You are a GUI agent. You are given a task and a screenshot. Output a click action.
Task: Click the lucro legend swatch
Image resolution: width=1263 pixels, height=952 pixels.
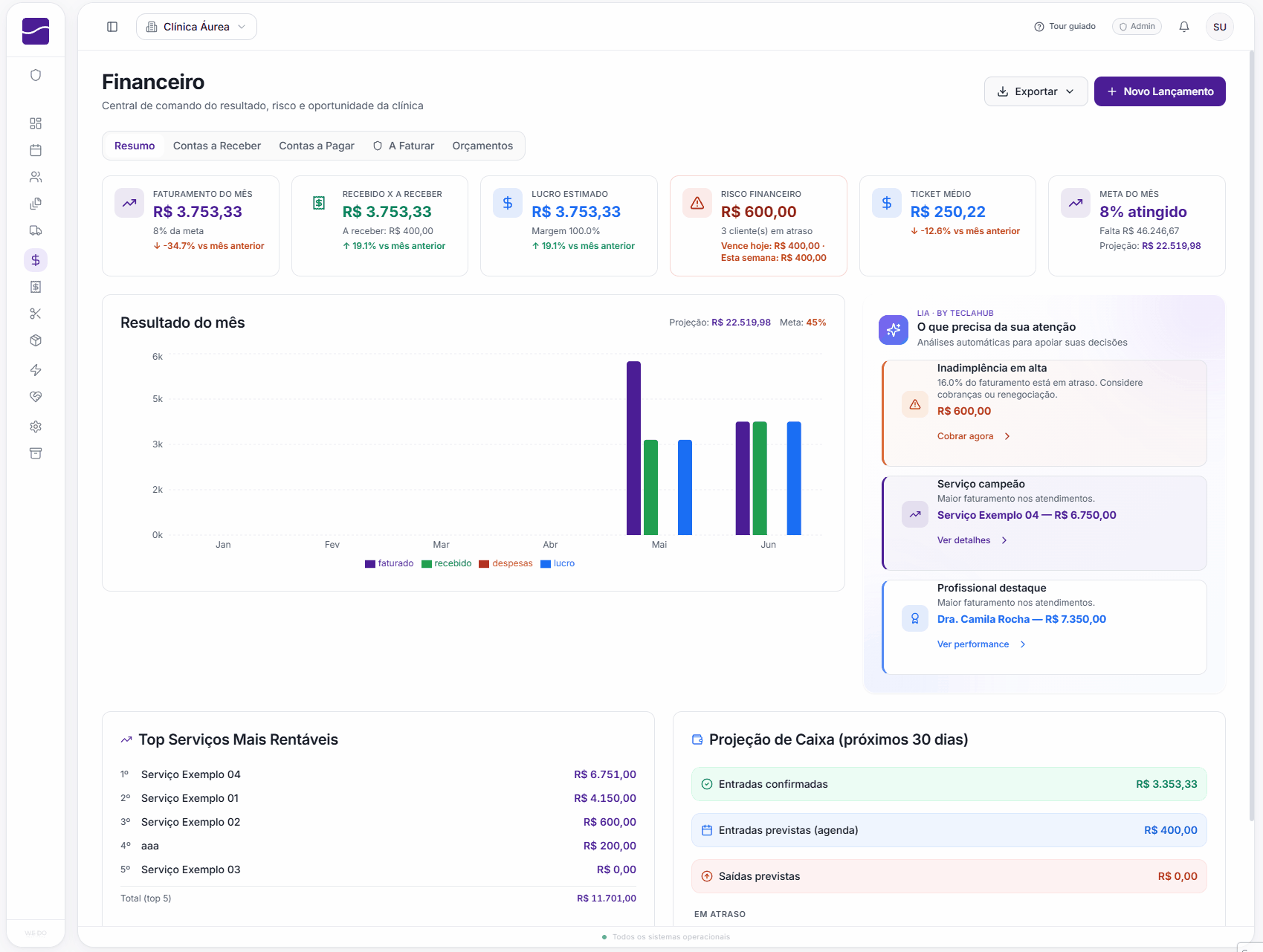click(x=546, y=564)
